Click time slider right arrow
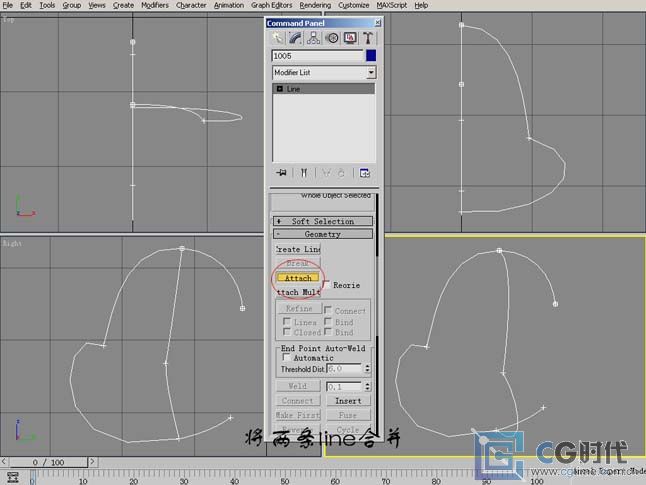The image size is (646, 485). pyautogui.click(x=92, y=462)
